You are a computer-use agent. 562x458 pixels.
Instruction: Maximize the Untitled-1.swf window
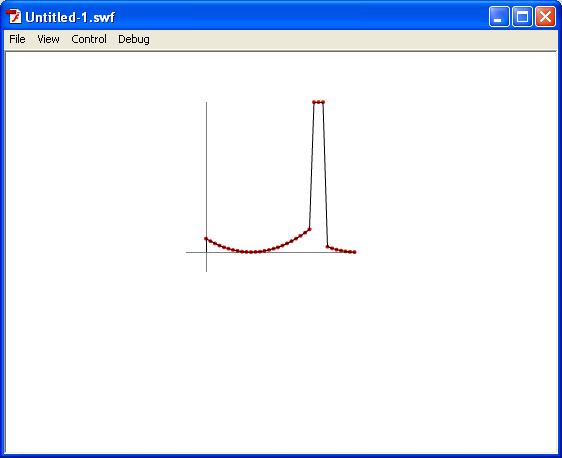click(x=522, y=16)
